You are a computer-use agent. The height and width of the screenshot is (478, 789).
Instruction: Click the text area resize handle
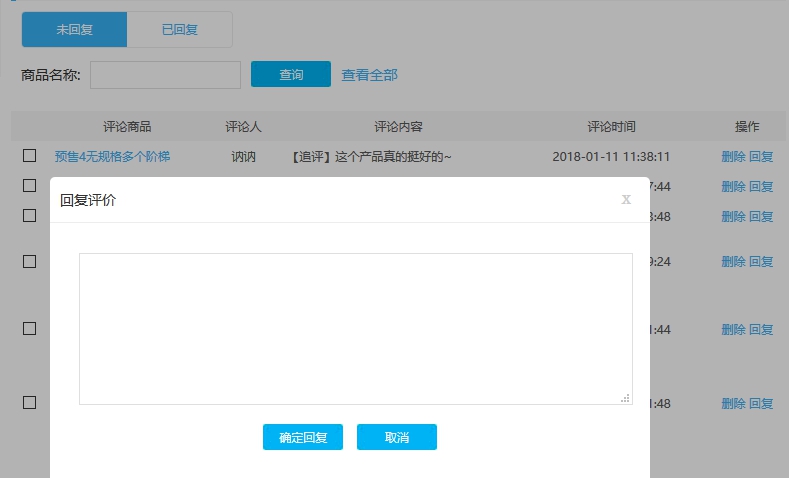click(625, 398)
